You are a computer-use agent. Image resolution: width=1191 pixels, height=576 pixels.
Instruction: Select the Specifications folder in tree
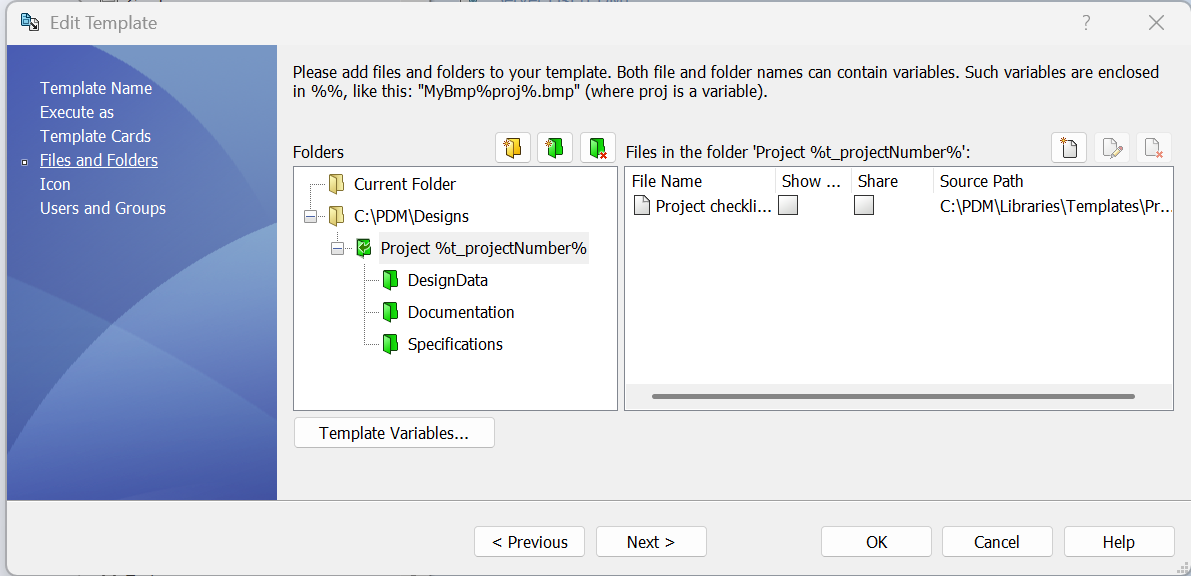click(x=455, y=344)
